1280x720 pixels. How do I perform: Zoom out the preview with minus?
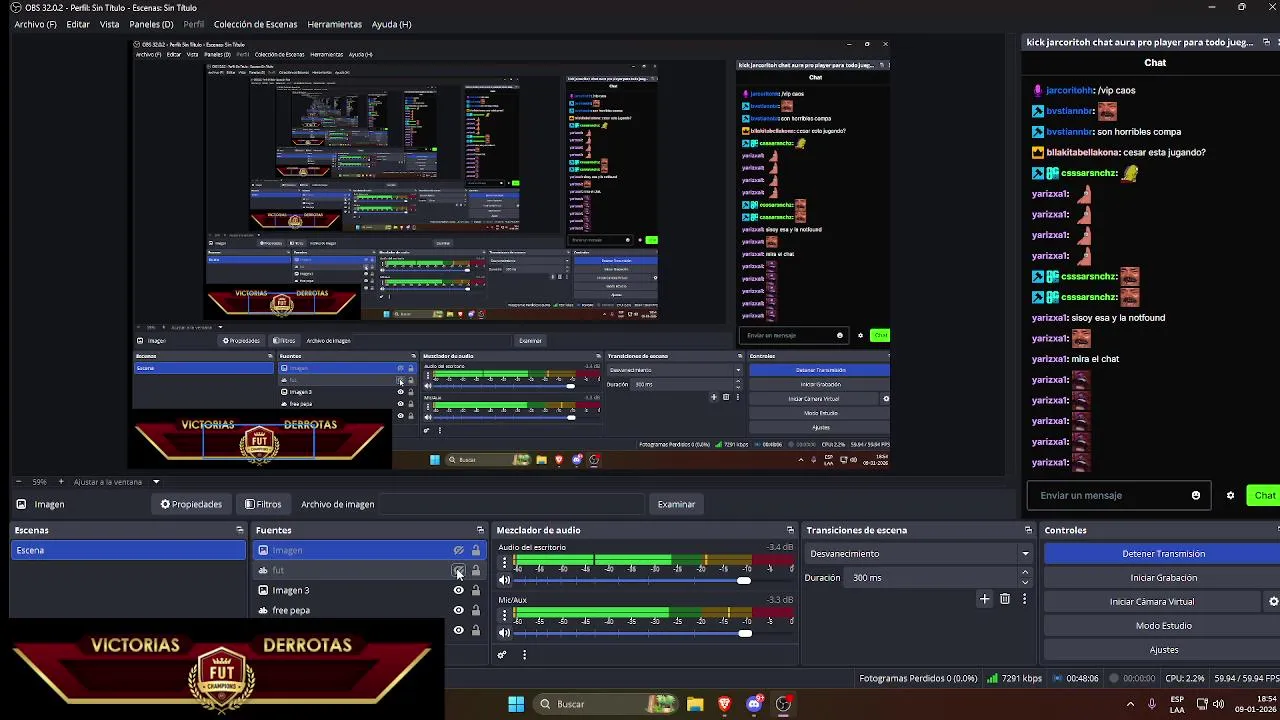tap(18, 482)
